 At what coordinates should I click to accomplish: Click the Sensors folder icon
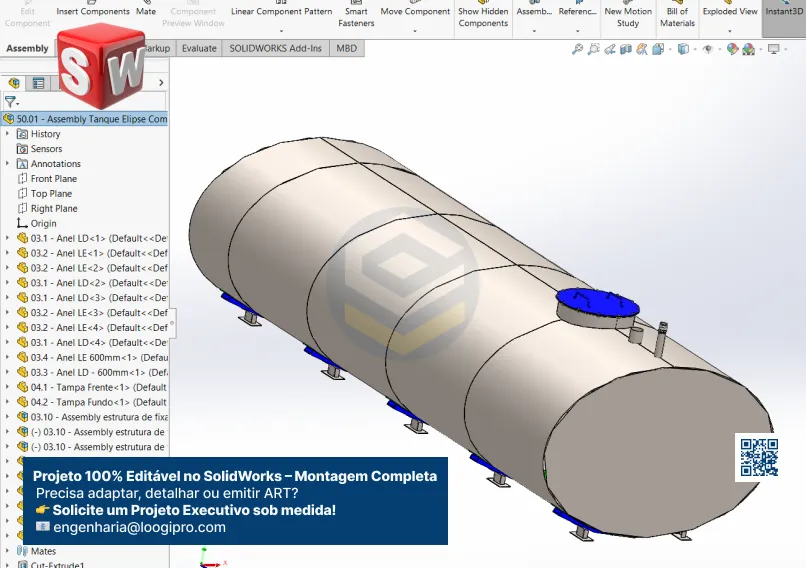[x=22, y=149]
